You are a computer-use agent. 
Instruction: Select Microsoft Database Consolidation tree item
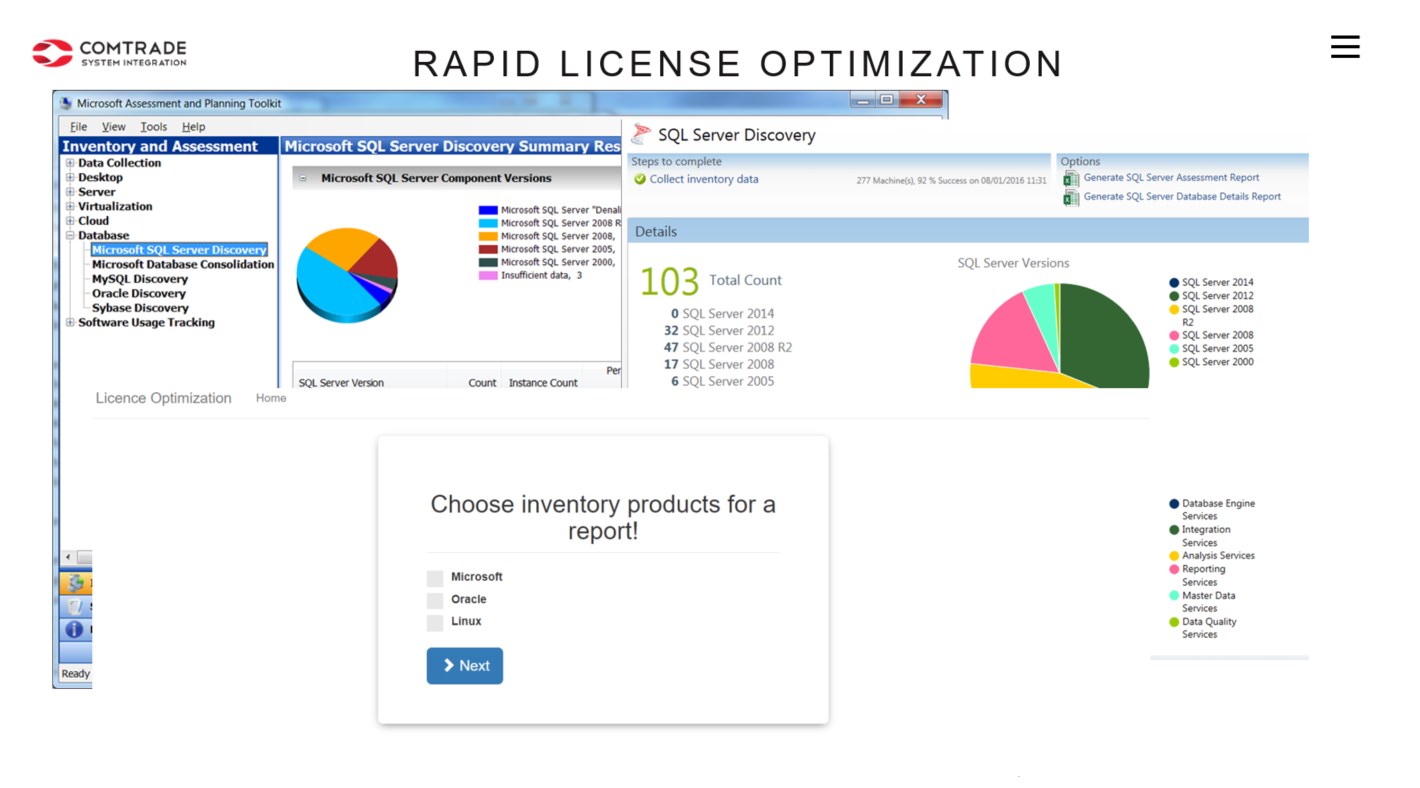pos(183,265)
